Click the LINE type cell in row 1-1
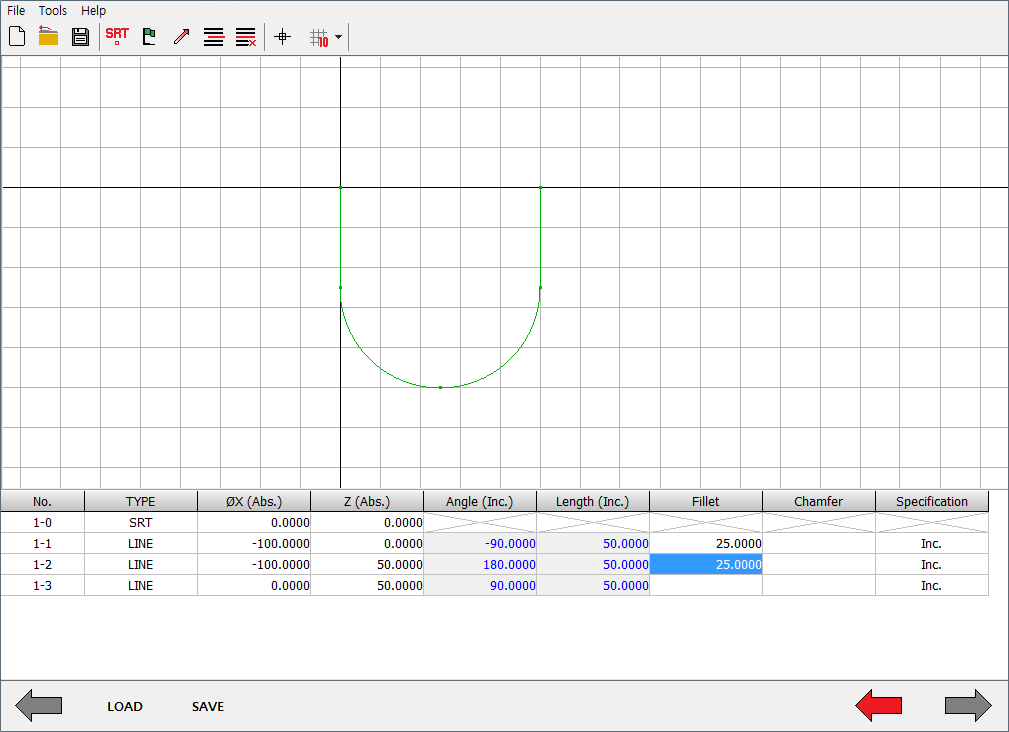Viewport: 1009px width, 732px height. click(x=141, y=544)
